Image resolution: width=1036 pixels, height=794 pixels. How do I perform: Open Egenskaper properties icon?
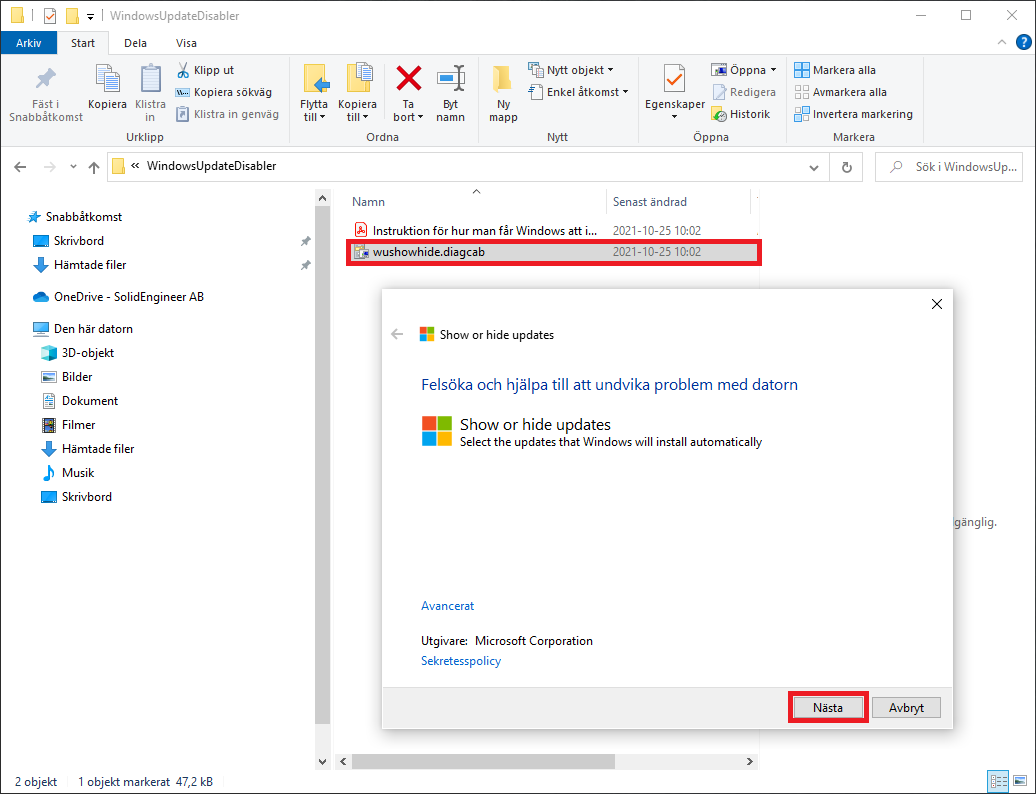click(x=674, y=79)
